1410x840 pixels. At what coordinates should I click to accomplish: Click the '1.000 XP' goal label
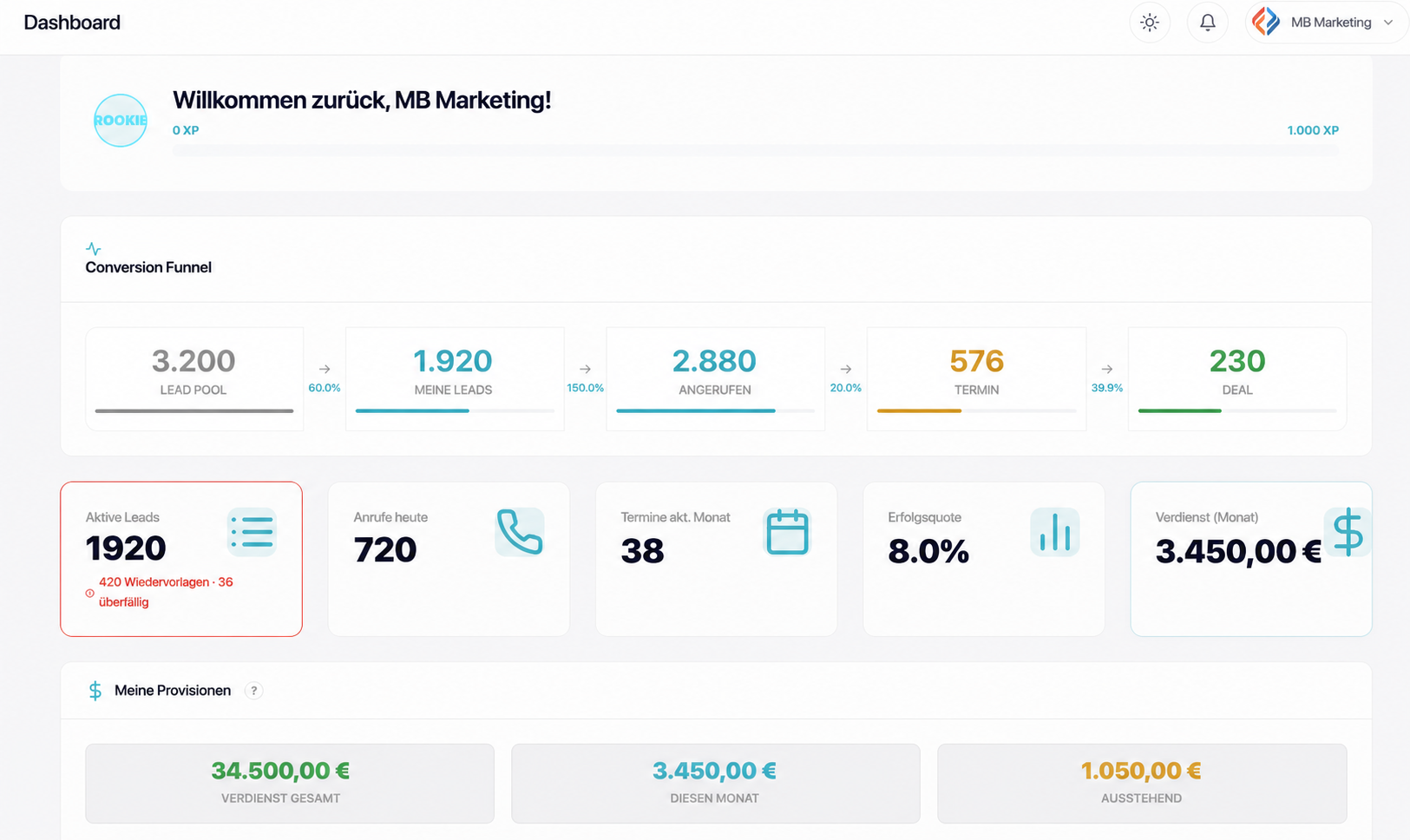tap(1313, 130)
